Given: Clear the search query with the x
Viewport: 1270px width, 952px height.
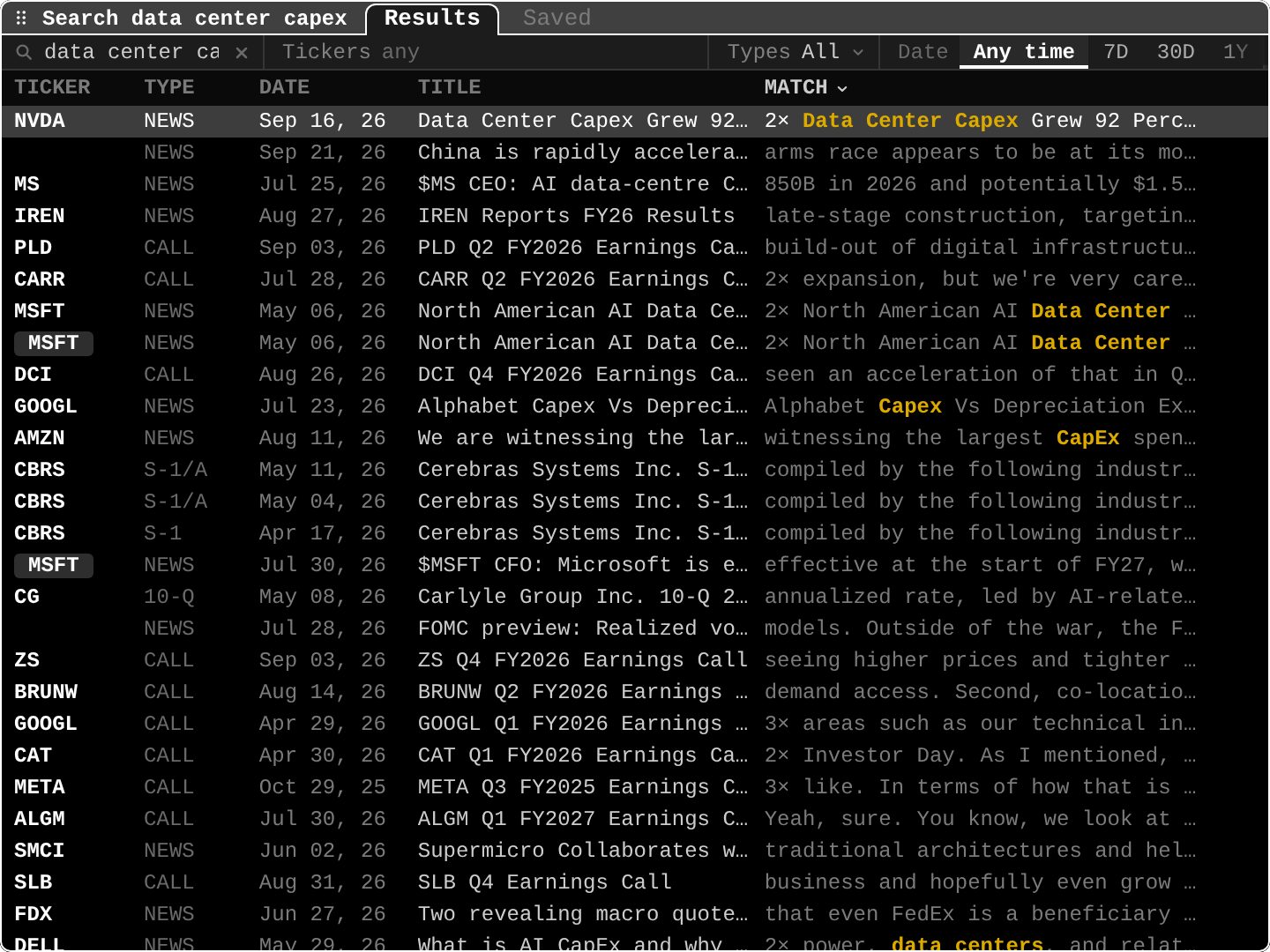Looking at the screenshot, I should [242, 53].
